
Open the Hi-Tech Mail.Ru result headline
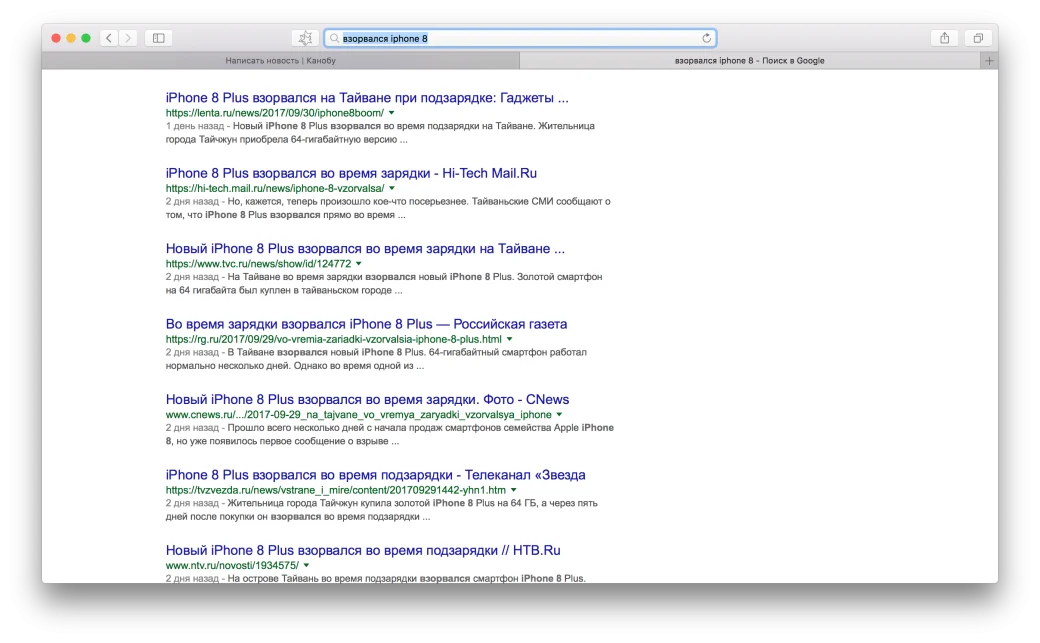[351, 173]
